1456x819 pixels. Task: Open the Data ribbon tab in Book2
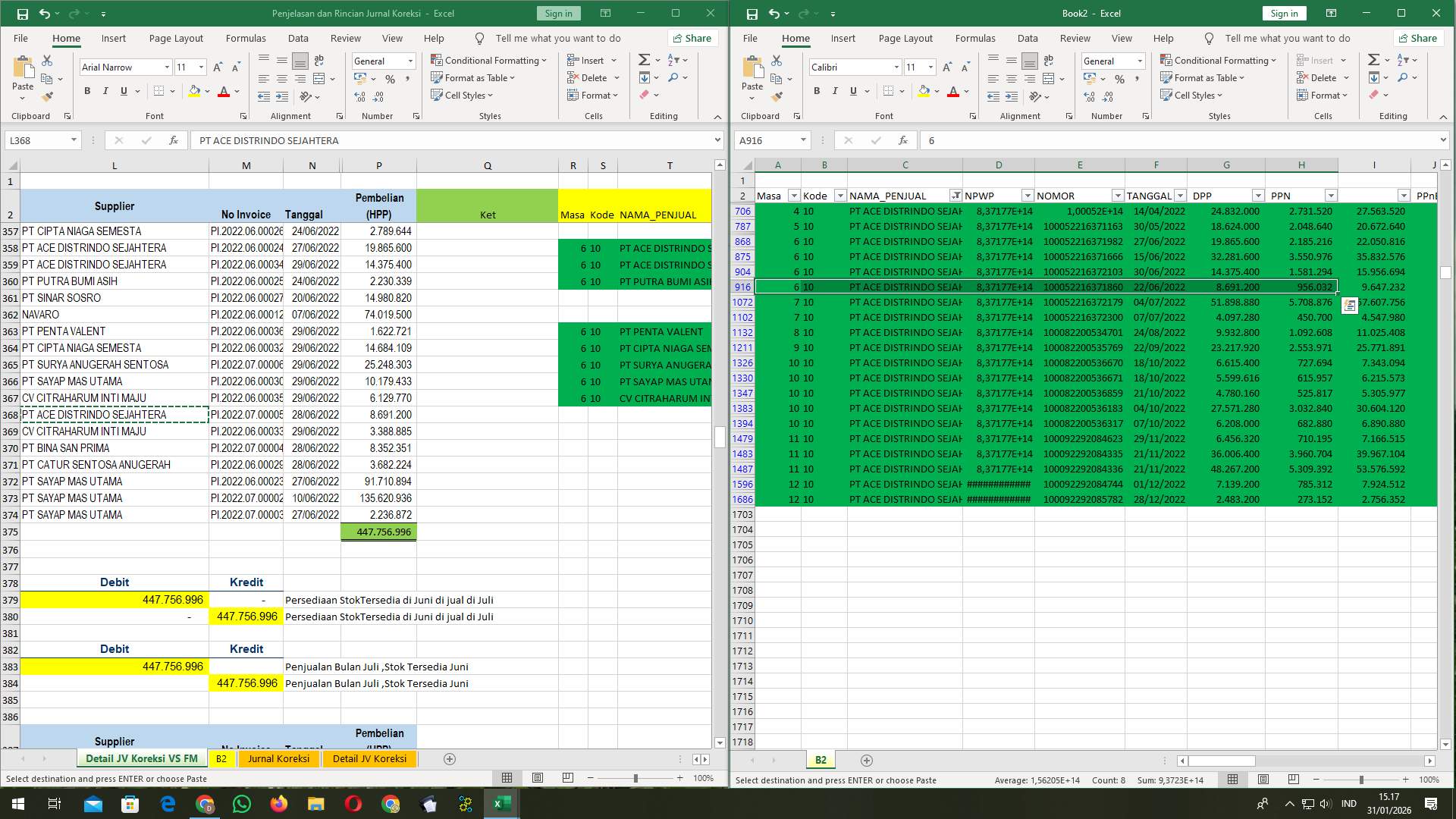(1028, 38)
